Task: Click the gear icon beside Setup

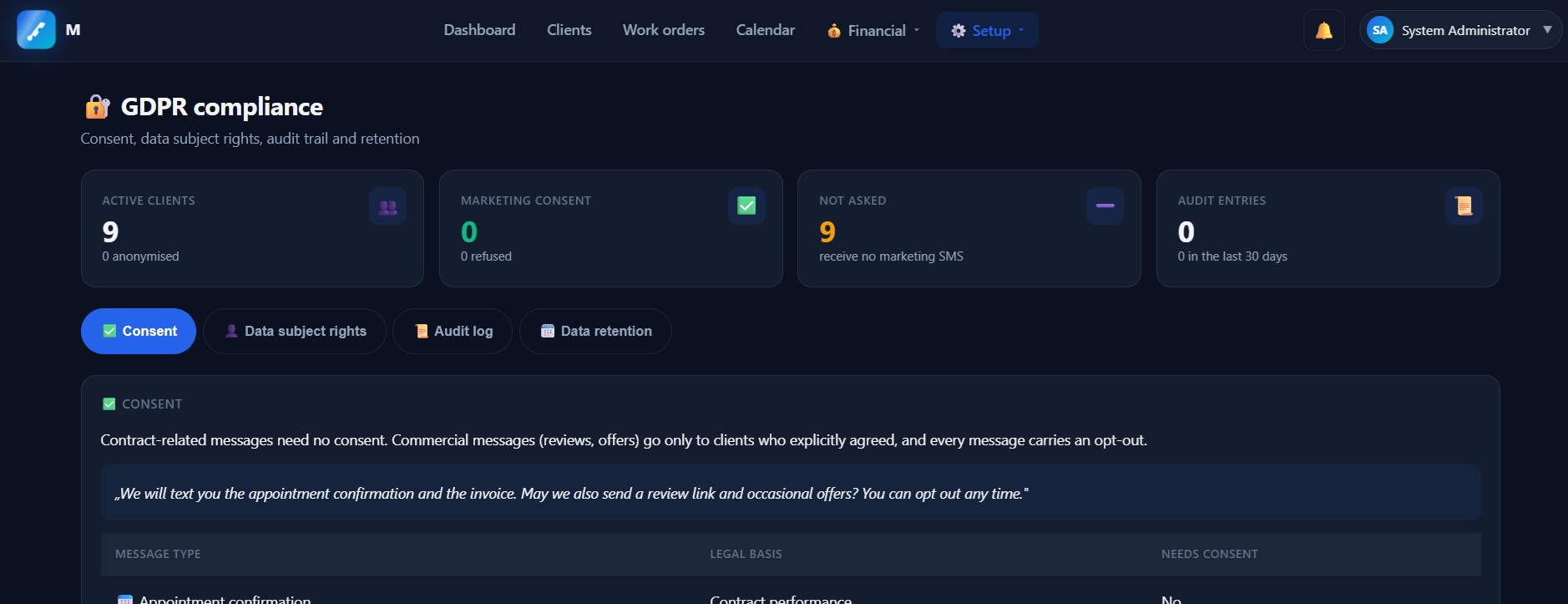Action: coord(959,31)
